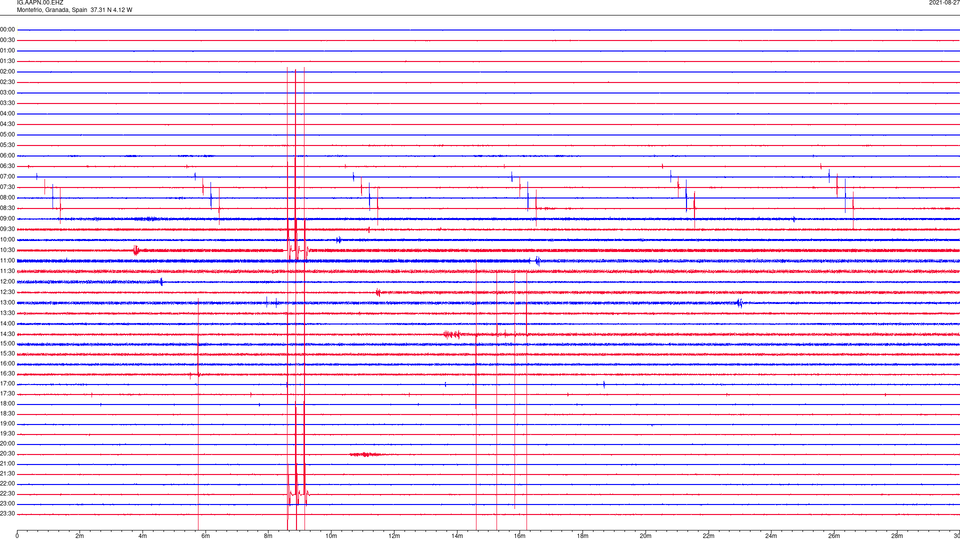Choose the 14:00 time label
Image resolution: width=960 pixels, height=540 pixels.
(x=8, y=323)
